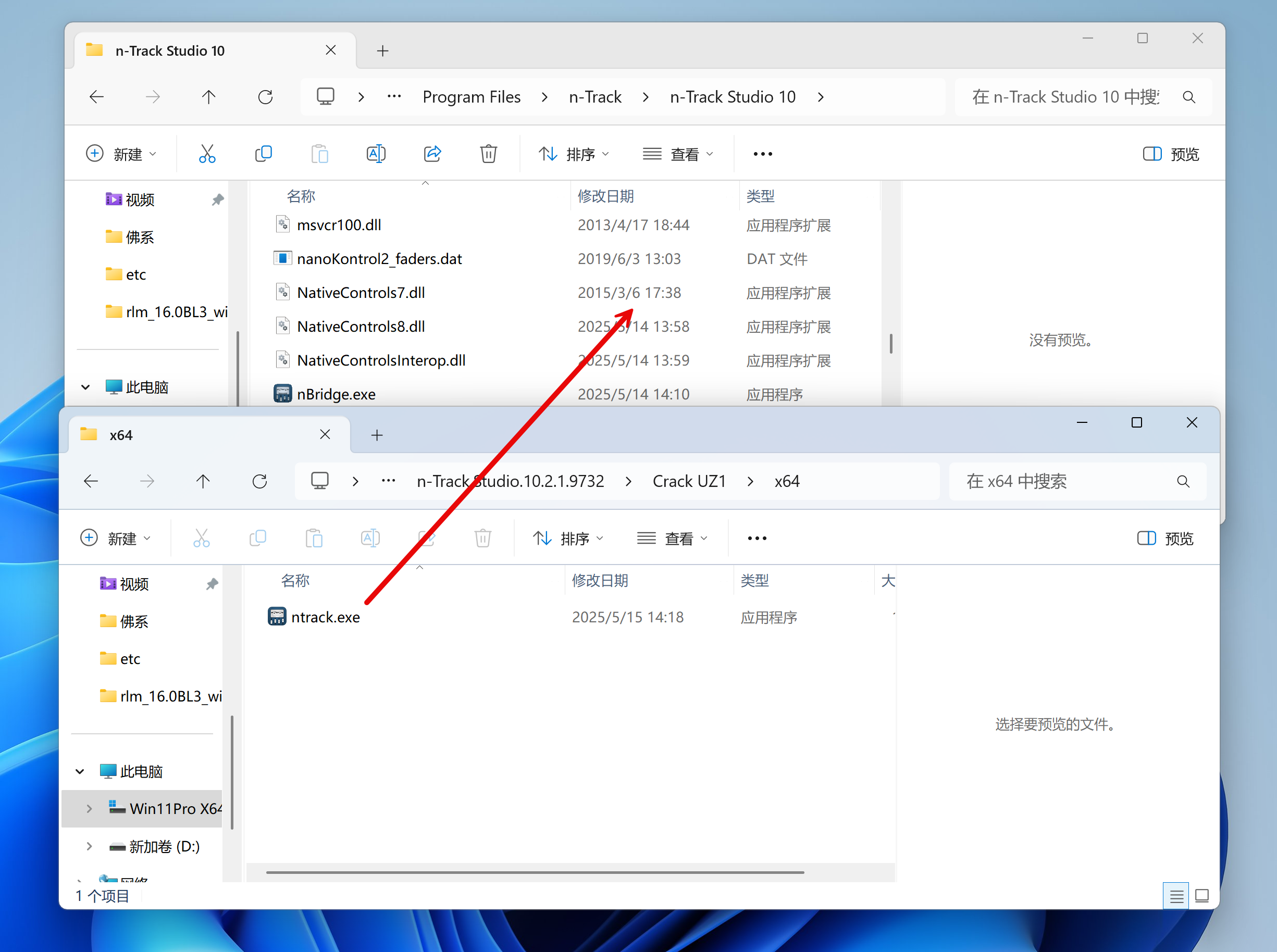Expand the Win11Pro X64 drive tree node
Viewport: 1277px width, 952px height.
pos(90,808)
